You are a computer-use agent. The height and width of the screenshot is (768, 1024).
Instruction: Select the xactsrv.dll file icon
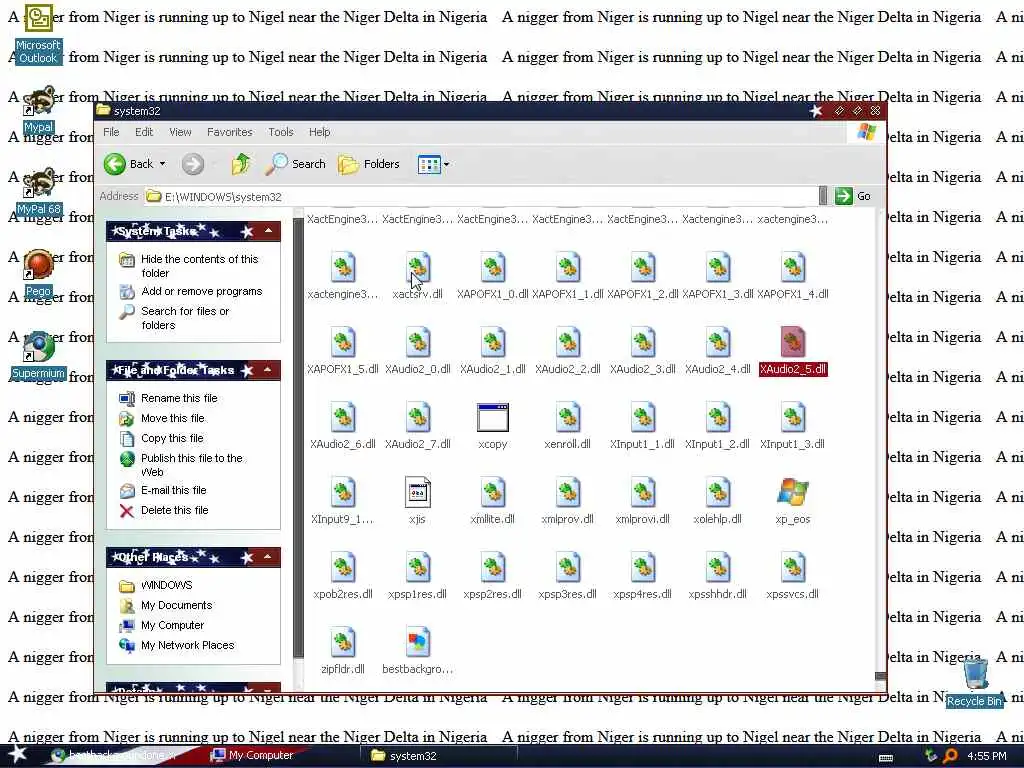[x=417, y=267]
